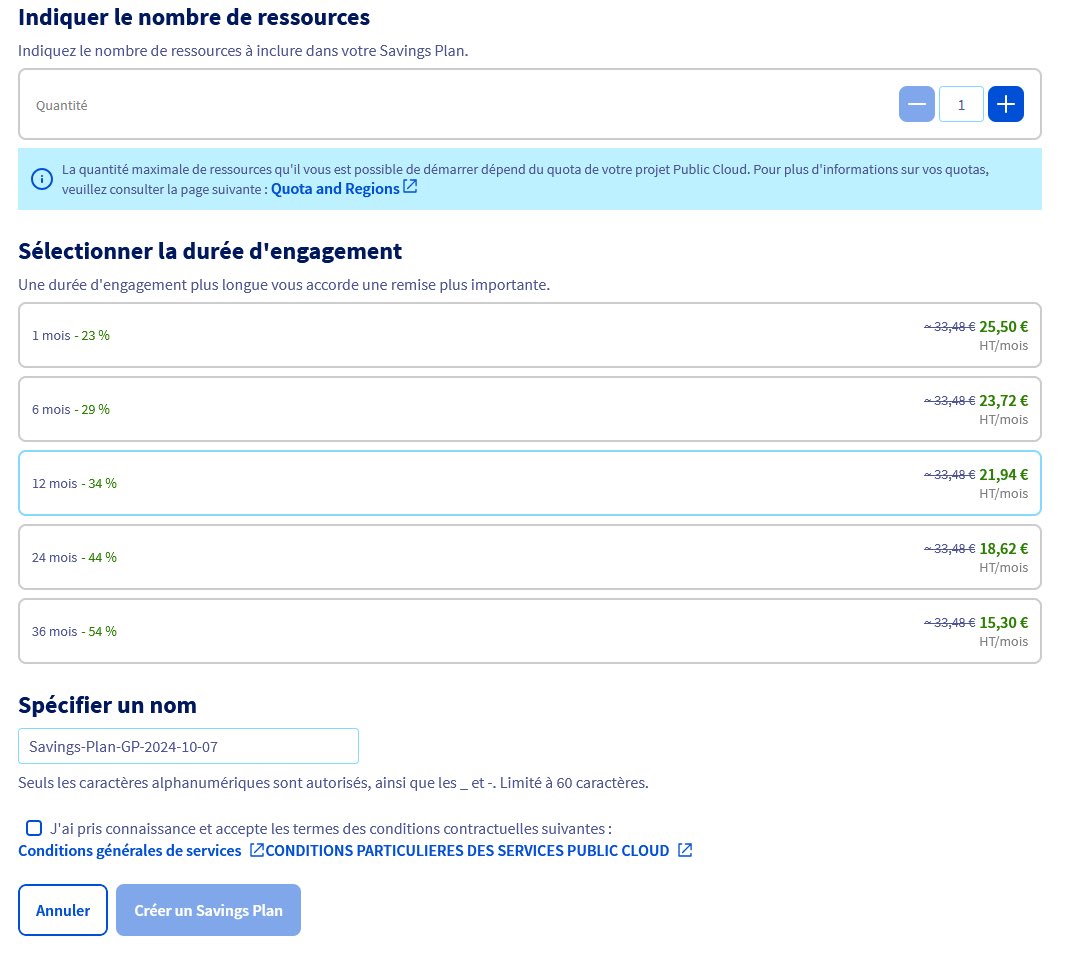
Task: Click the plus quantity button
Action: point(1006,105)
